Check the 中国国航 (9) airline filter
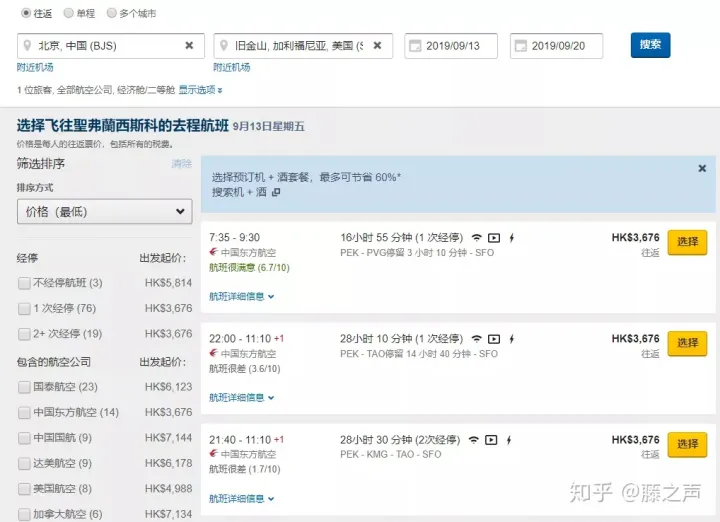 (24, 438)
